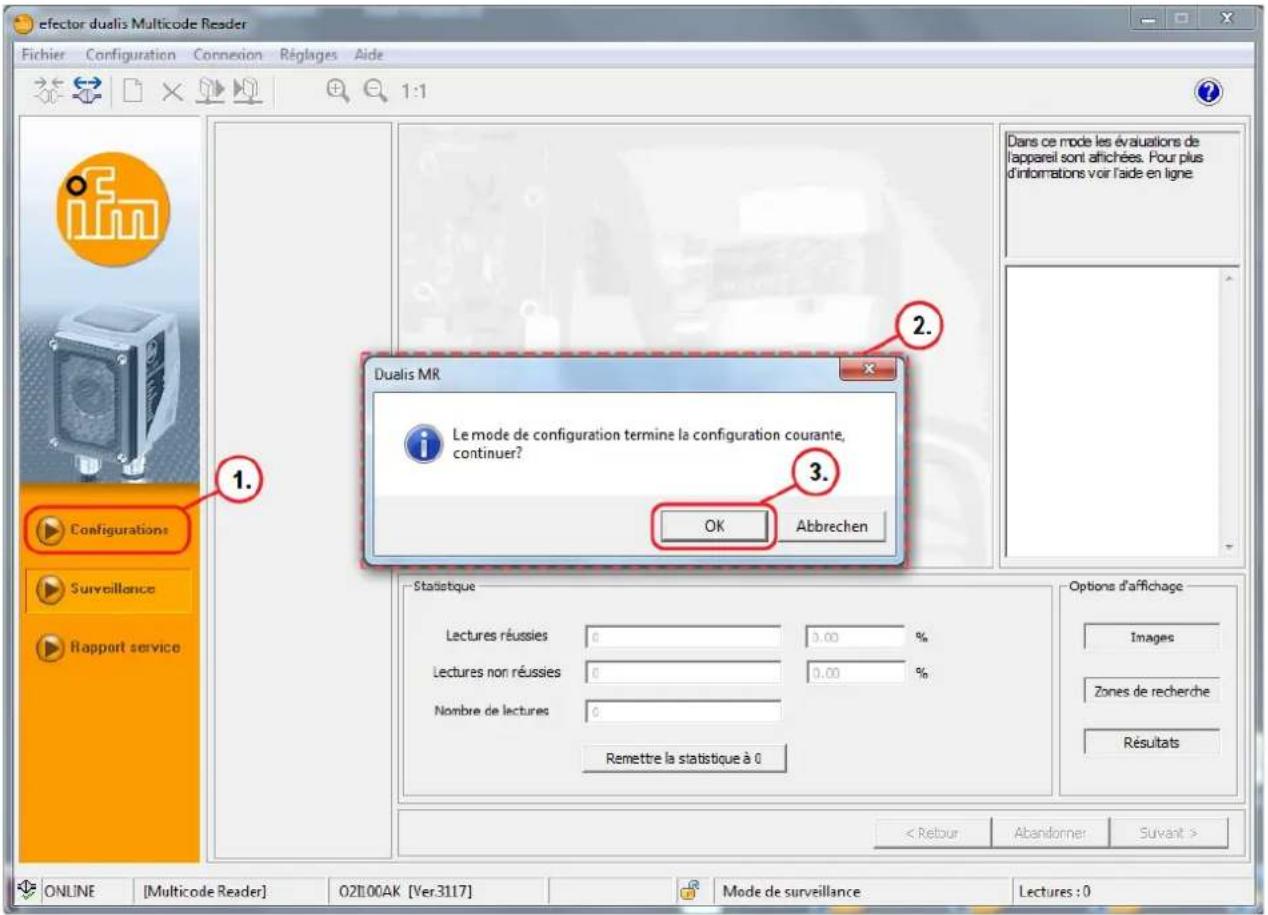Cancel the dialog with Abbrechen

[x=831, y=526]
